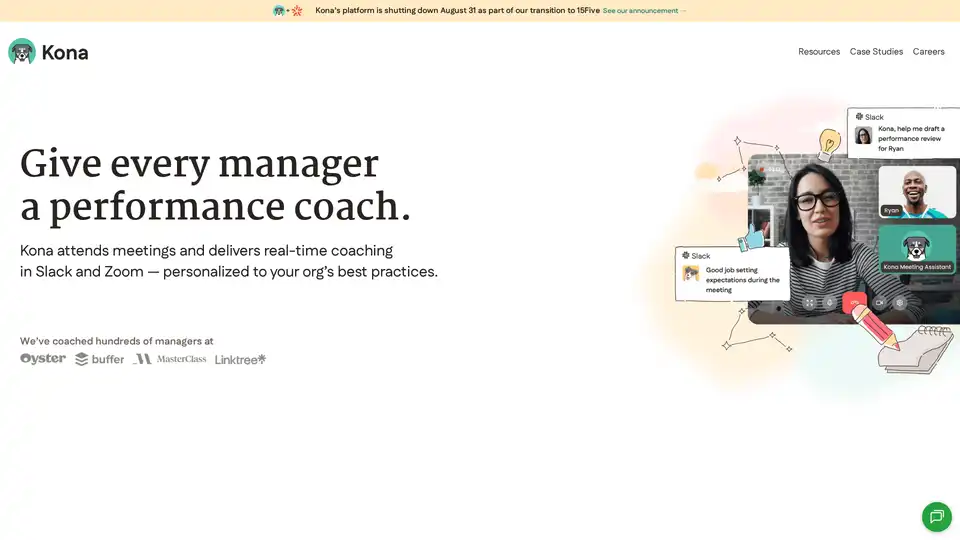Click the red end-call button

tap(854, 302)
